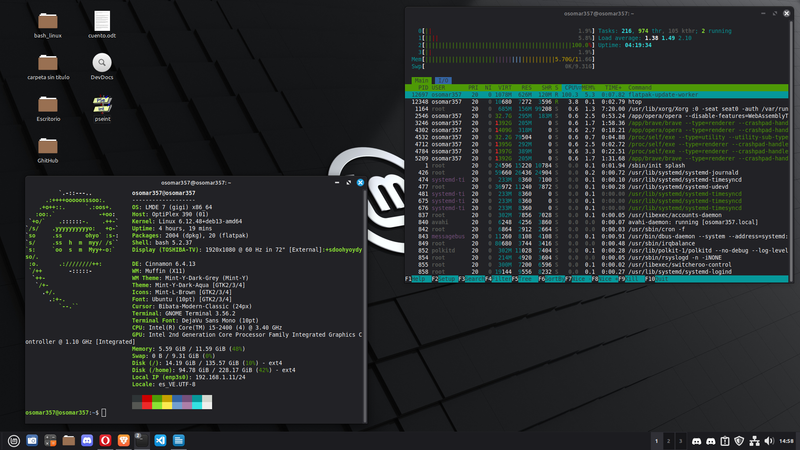Screen dimensions: 800x450
Task: Click the 14:58 clock in the panel
Action: pos(785,440)
